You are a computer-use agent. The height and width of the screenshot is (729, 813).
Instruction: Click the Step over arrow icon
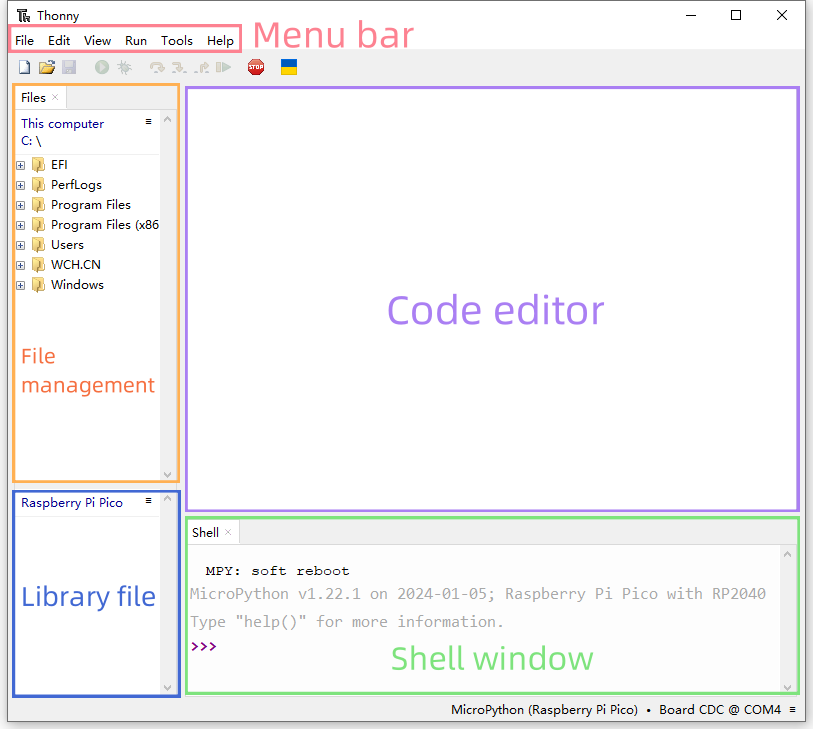pyautogui.click(x=157, y=67)
